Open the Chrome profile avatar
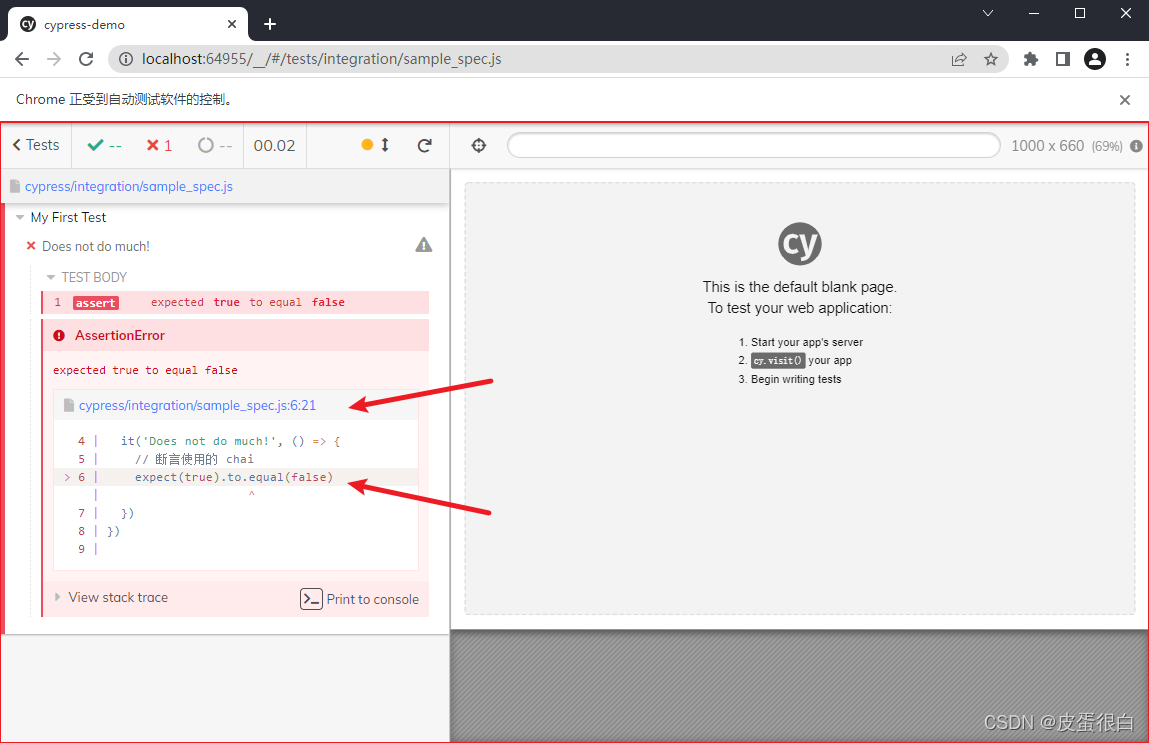 coord(1095,59)
